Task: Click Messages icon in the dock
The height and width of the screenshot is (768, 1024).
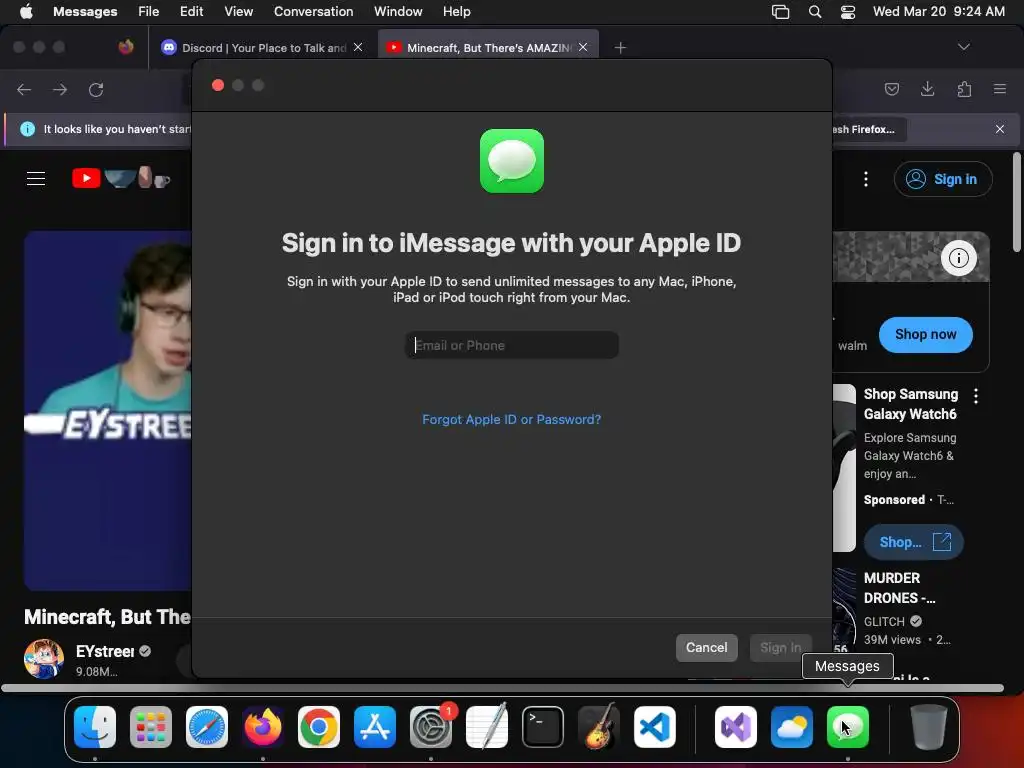Action: (848, 727)
